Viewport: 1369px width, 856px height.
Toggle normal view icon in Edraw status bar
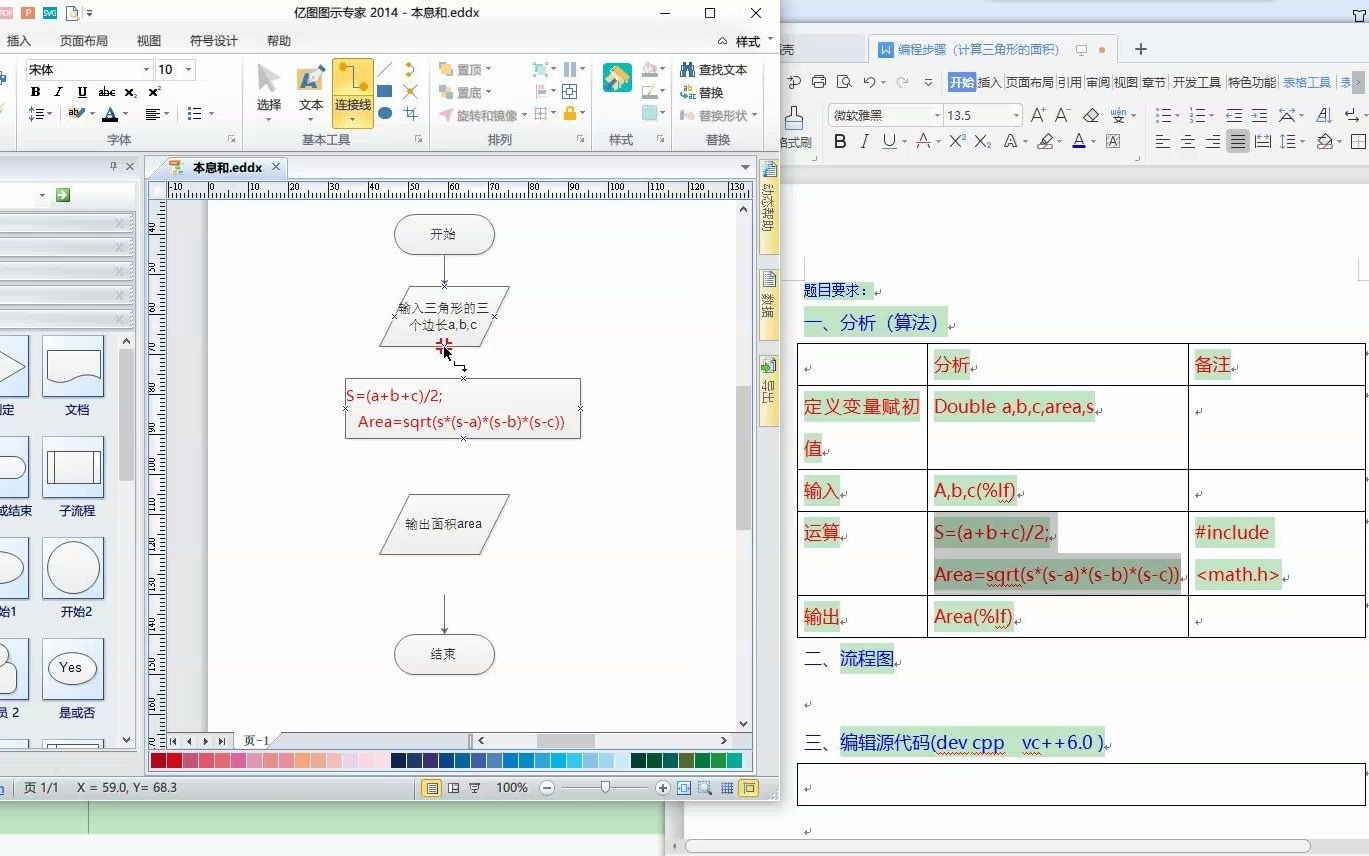(431, 788)
